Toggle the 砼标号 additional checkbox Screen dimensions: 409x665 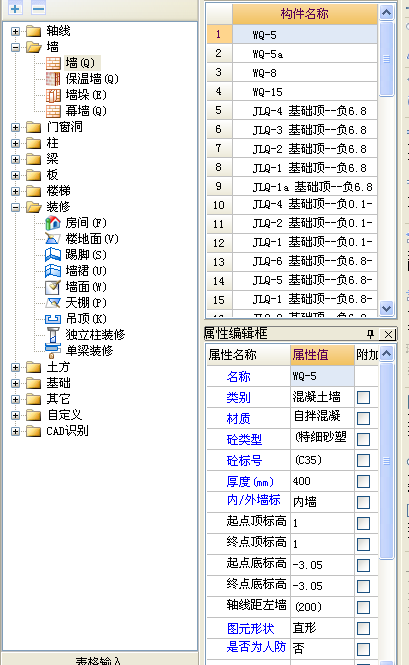364,461
